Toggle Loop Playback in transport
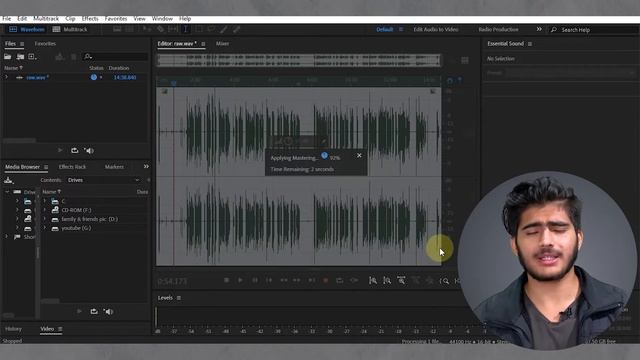The image size is (640, 360). 340,280
